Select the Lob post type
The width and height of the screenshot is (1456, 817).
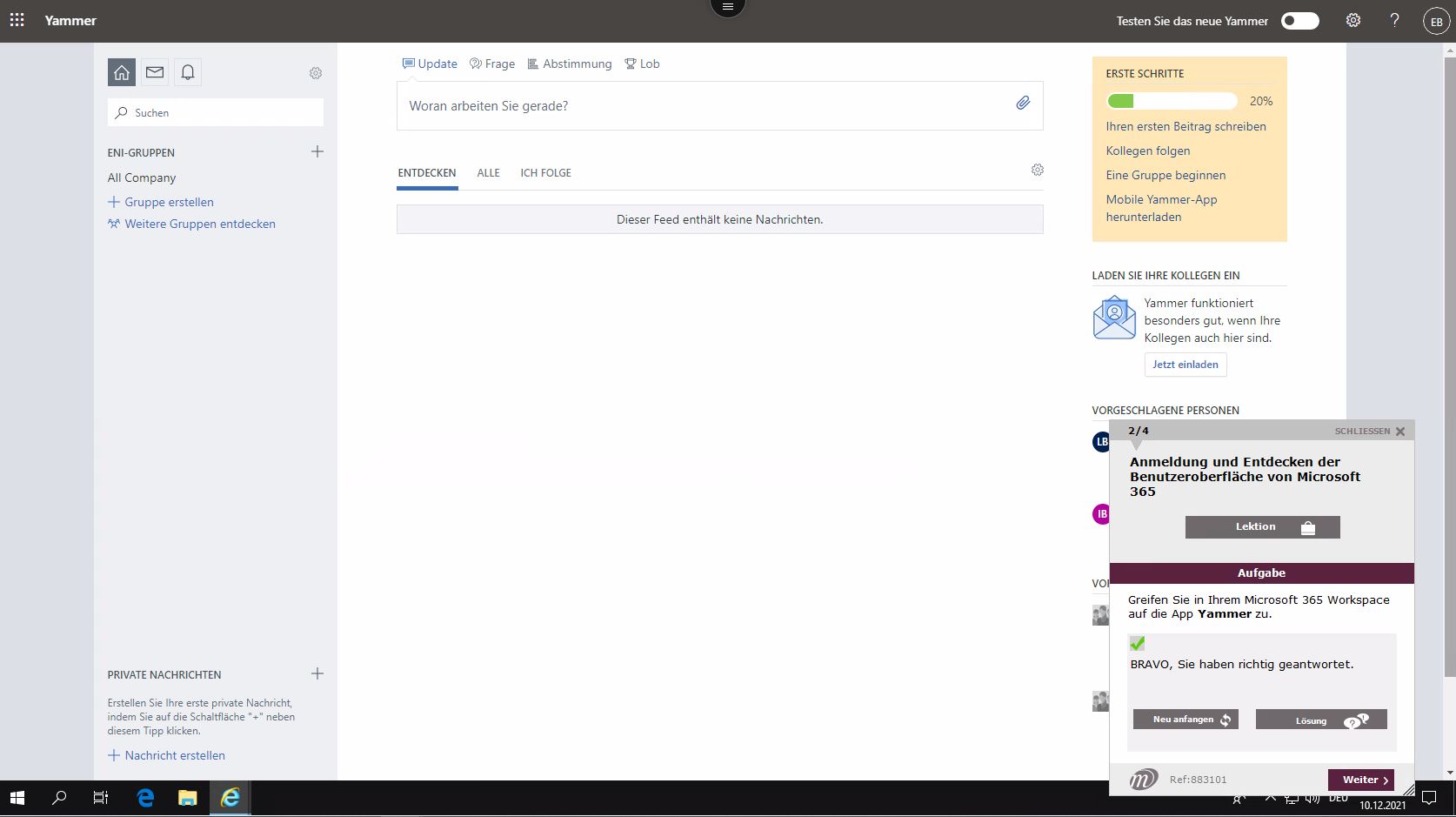coord(642,64)
